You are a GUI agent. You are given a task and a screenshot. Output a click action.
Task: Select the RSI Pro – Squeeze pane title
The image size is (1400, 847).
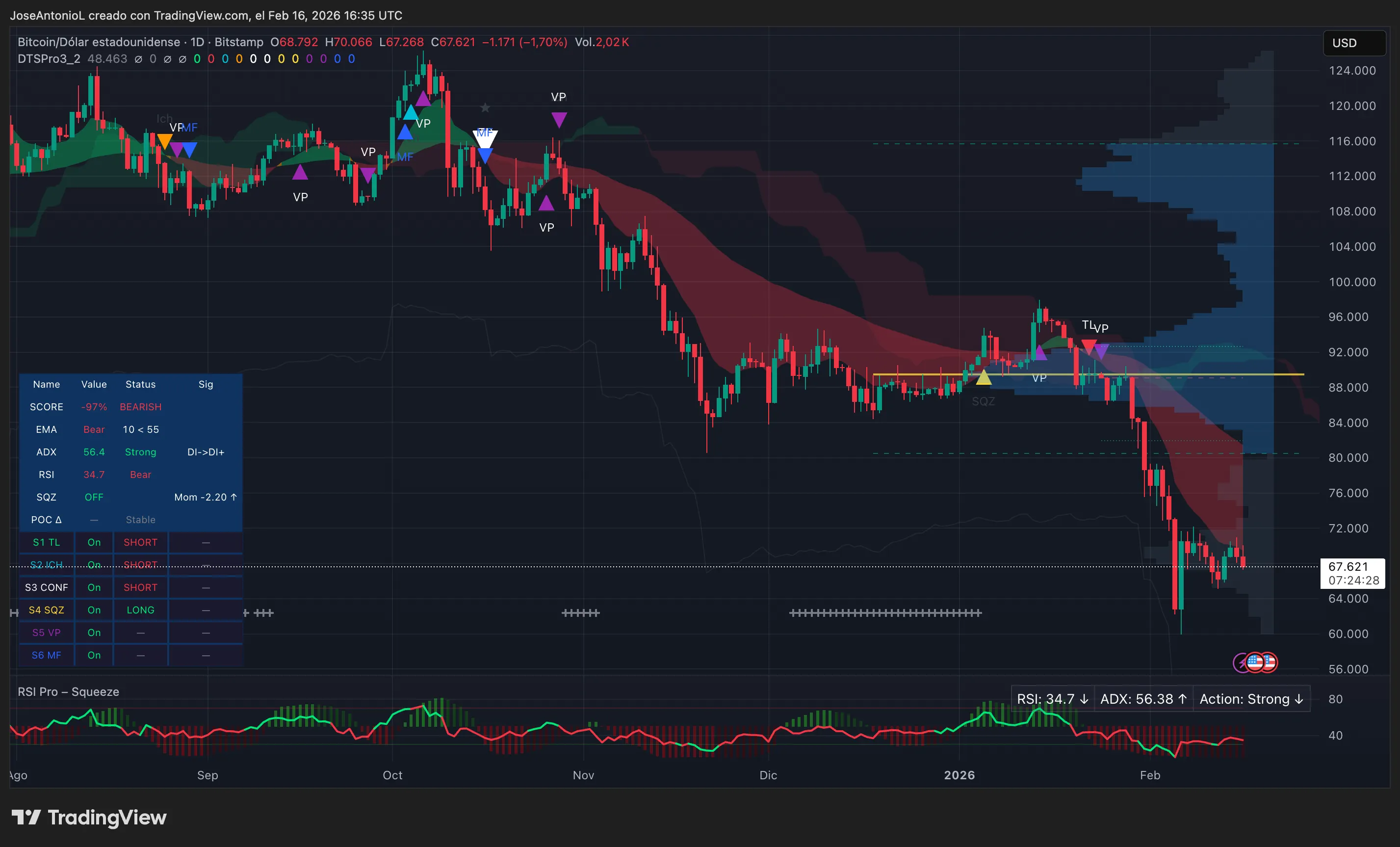point(68,692)
